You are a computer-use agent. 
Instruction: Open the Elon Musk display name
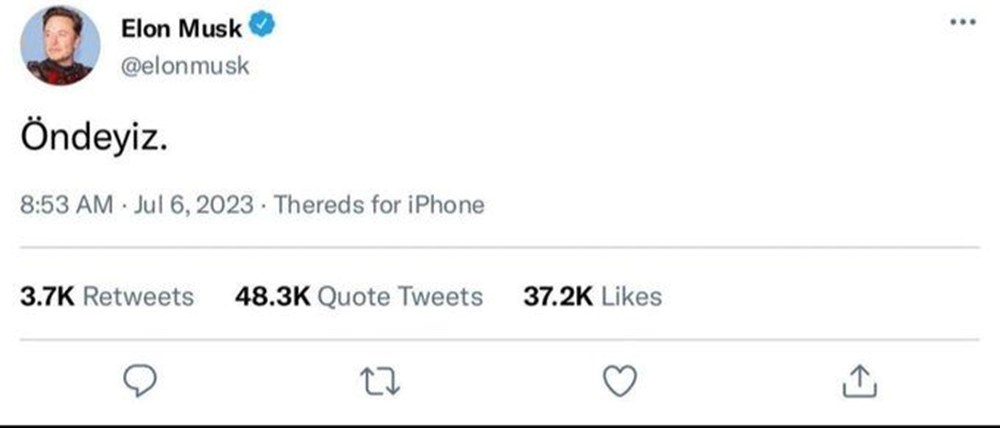(x=182, y=28)
